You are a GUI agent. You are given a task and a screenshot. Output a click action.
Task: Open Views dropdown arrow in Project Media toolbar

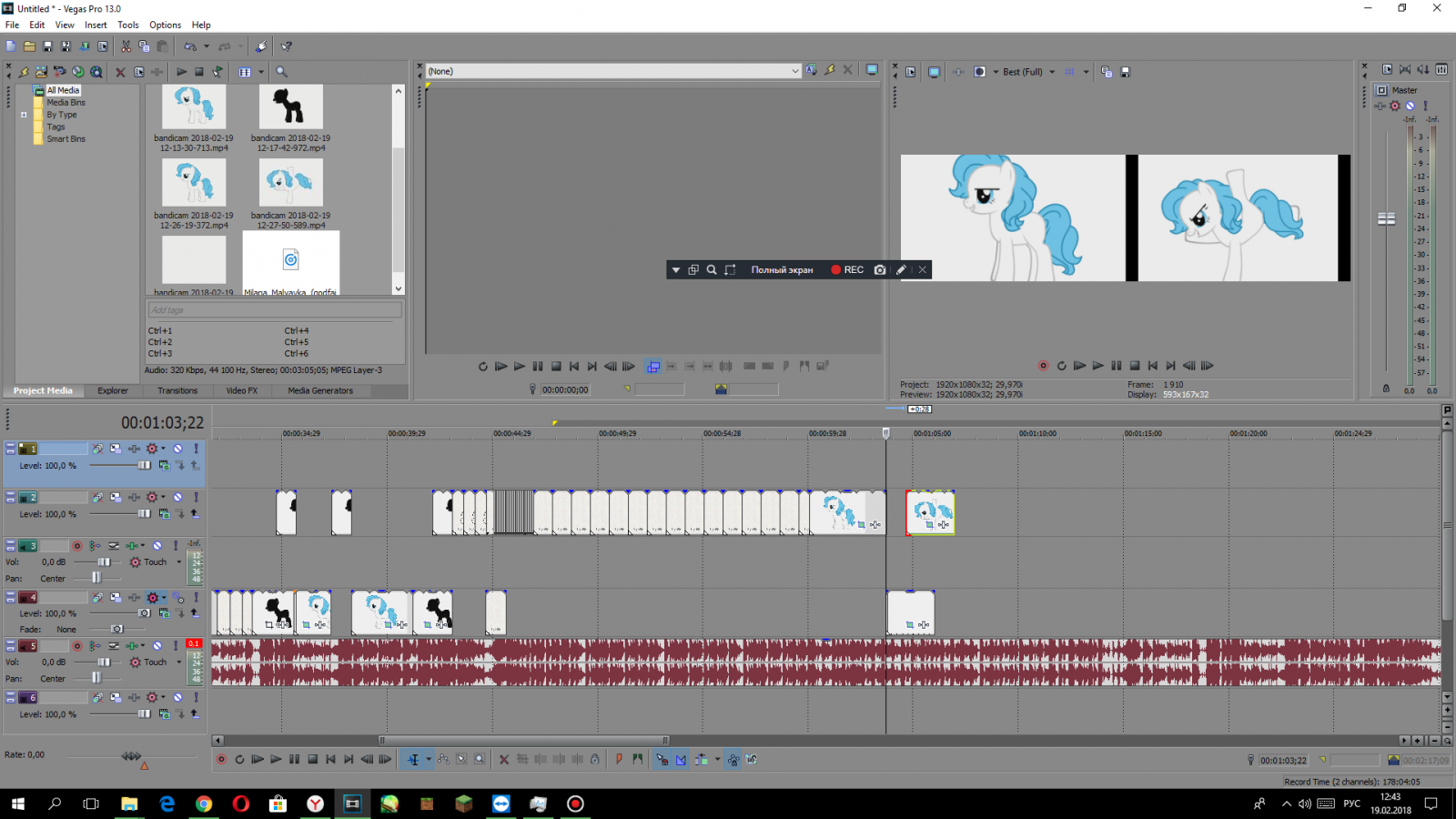click(x=261, y=72)
